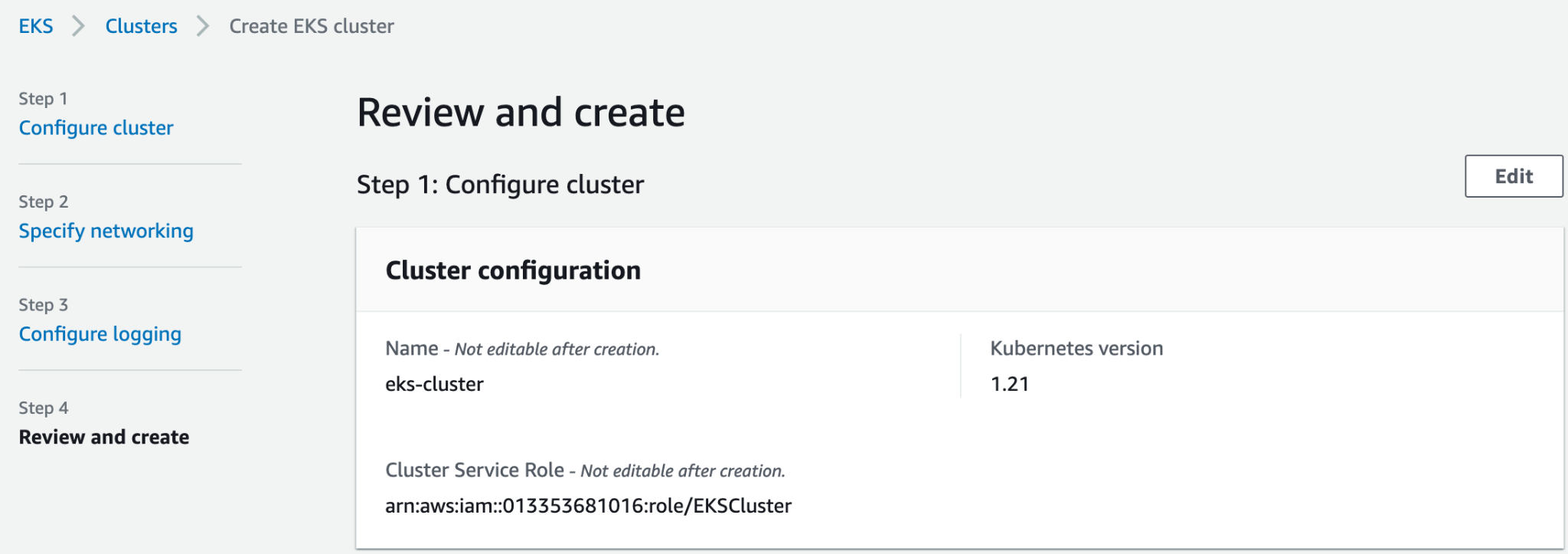Jump to the Specify networking step
Image resolution: width=1568 pixels, height=554 pixels.
coord(106,231)
